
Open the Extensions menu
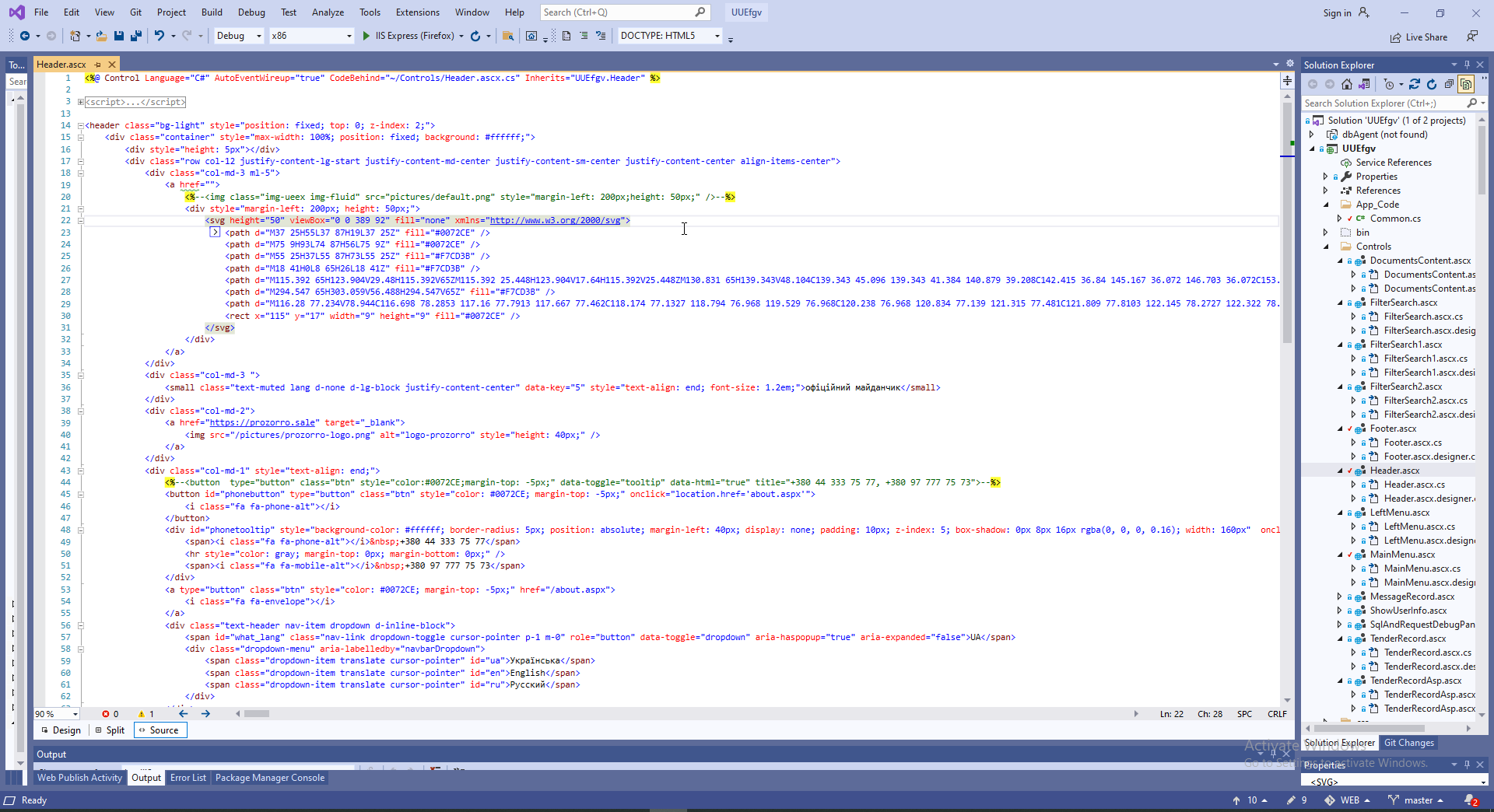[417, 12]
